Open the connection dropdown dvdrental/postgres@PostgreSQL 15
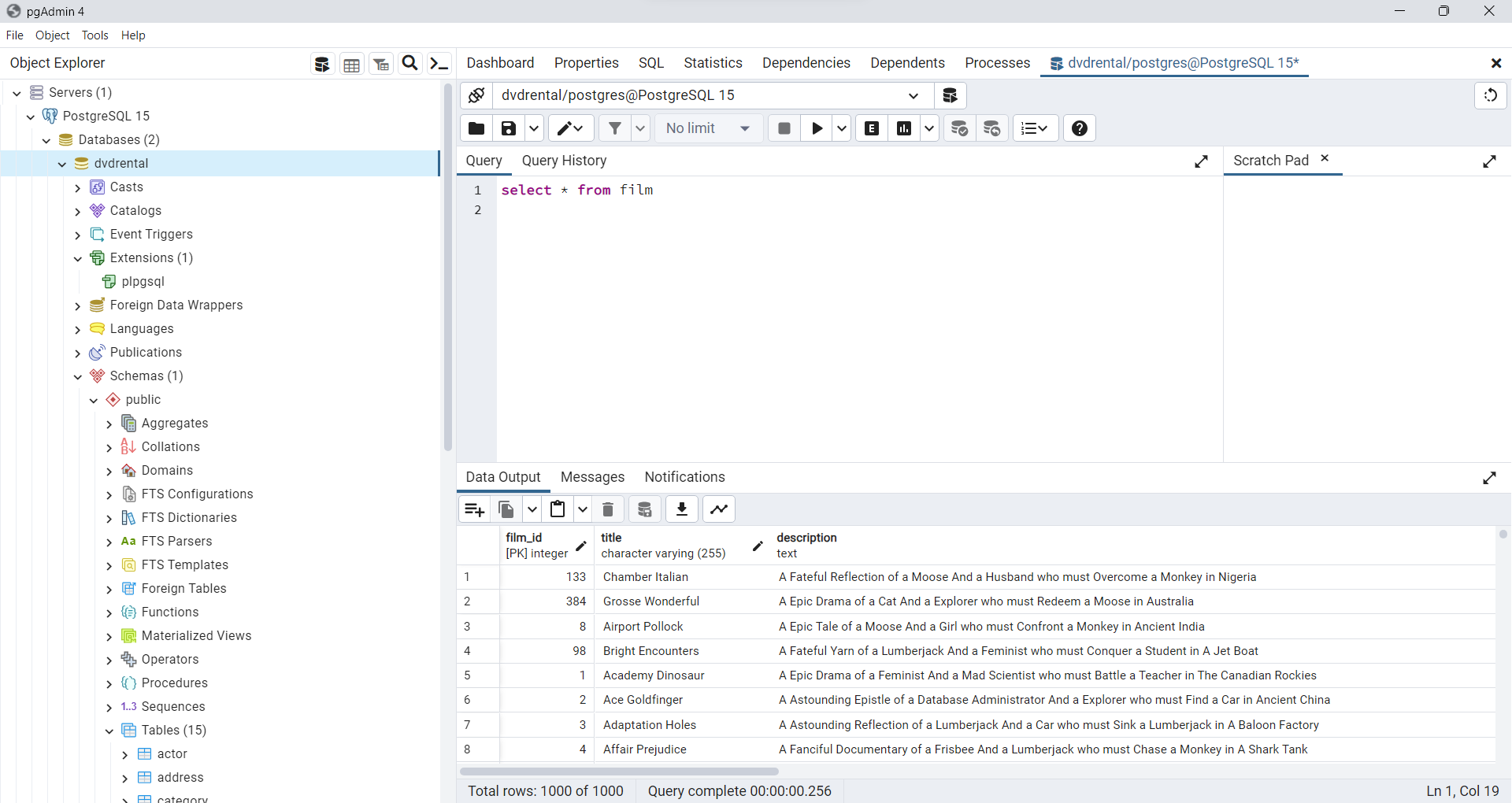 tap(713, 95)
